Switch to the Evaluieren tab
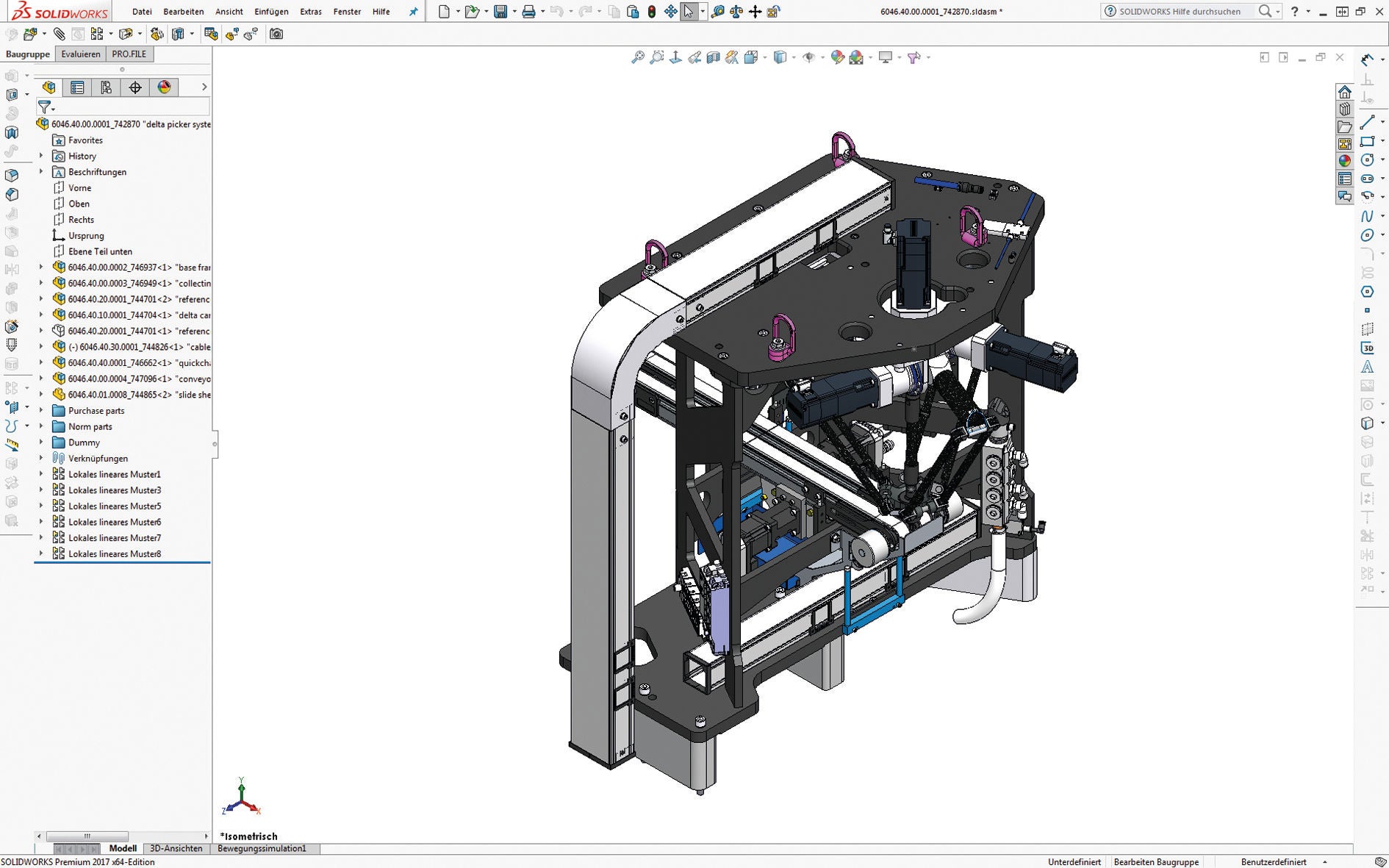 80,54
